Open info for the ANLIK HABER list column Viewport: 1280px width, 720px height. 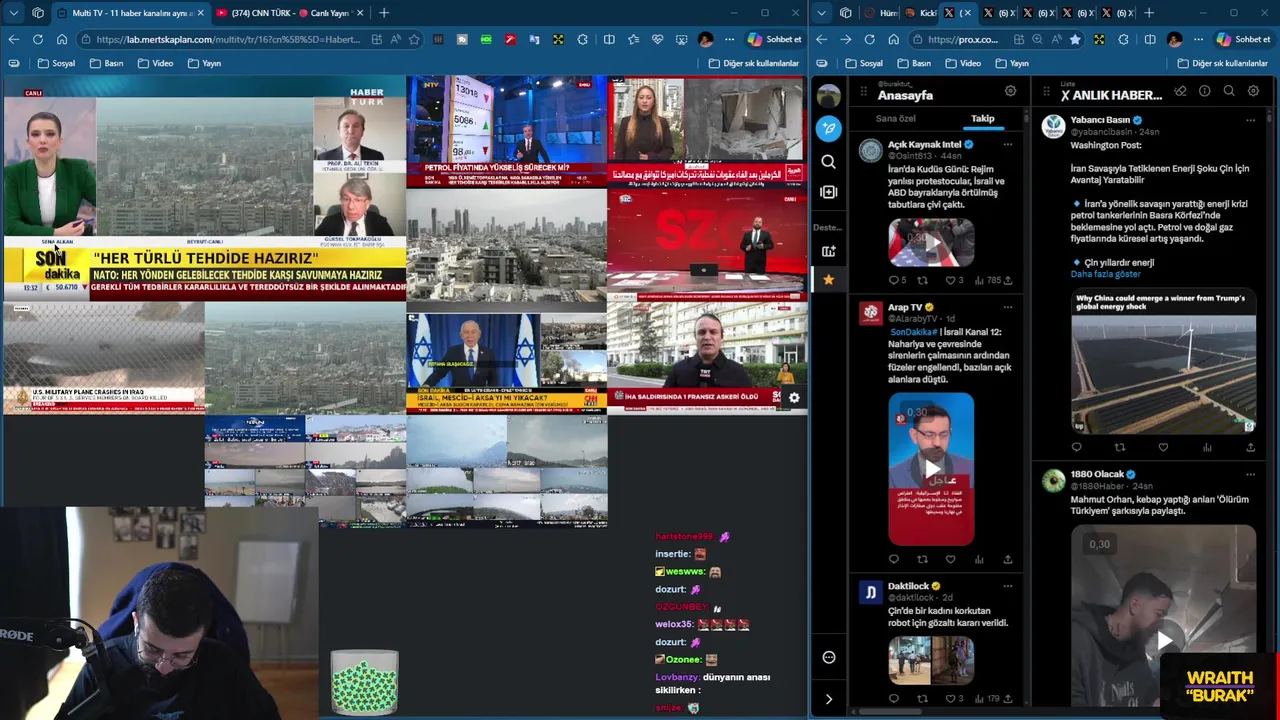(x=1204, y=91)
